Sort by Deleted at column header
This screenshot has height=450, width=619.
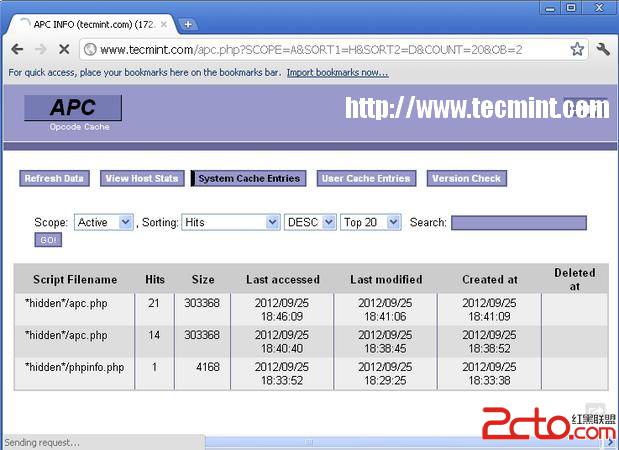[x=575, y=279]
